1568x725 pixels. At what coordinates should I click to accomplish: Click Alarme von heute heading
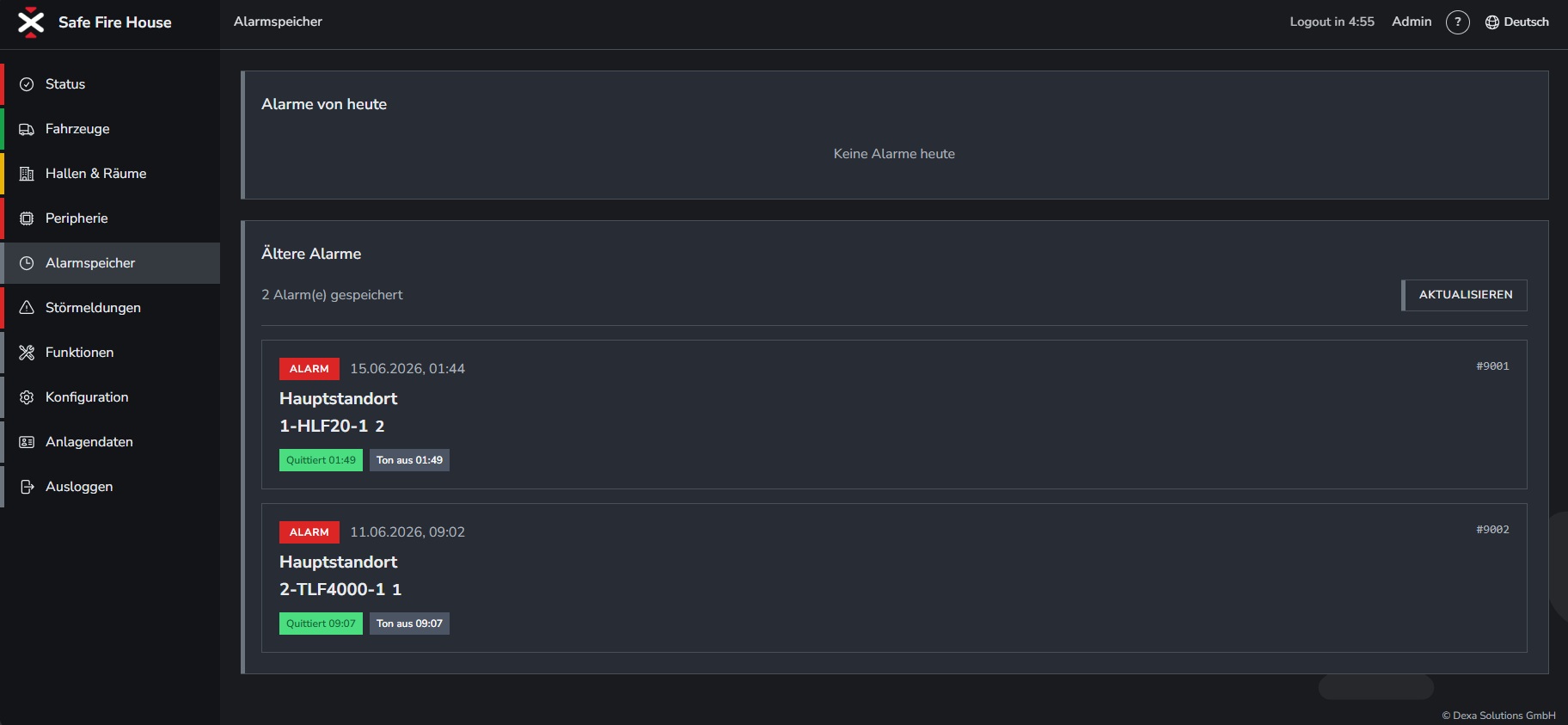point(324,104)
